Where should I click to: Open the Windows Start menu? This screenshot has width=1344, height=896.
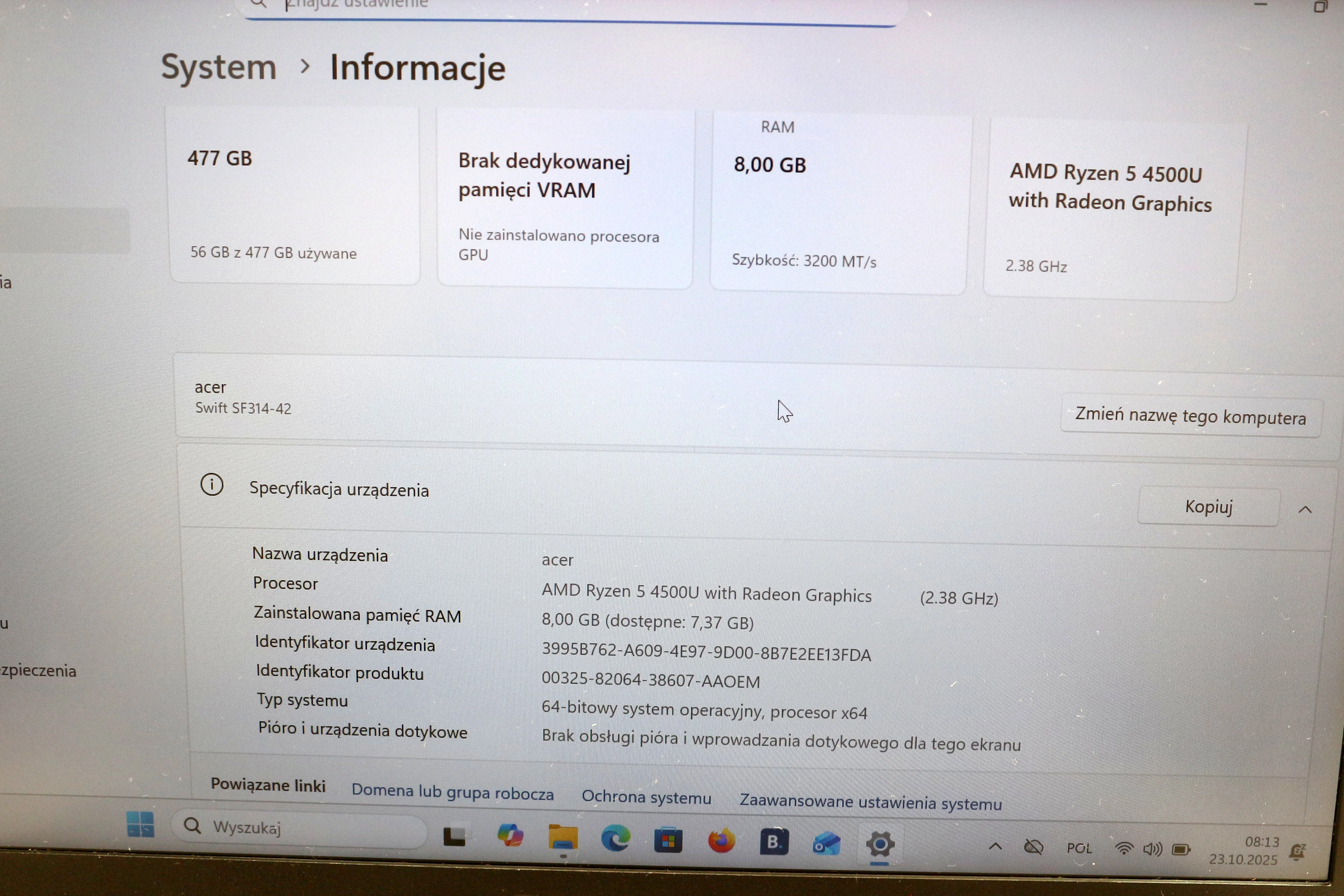(x=140, y=824)
